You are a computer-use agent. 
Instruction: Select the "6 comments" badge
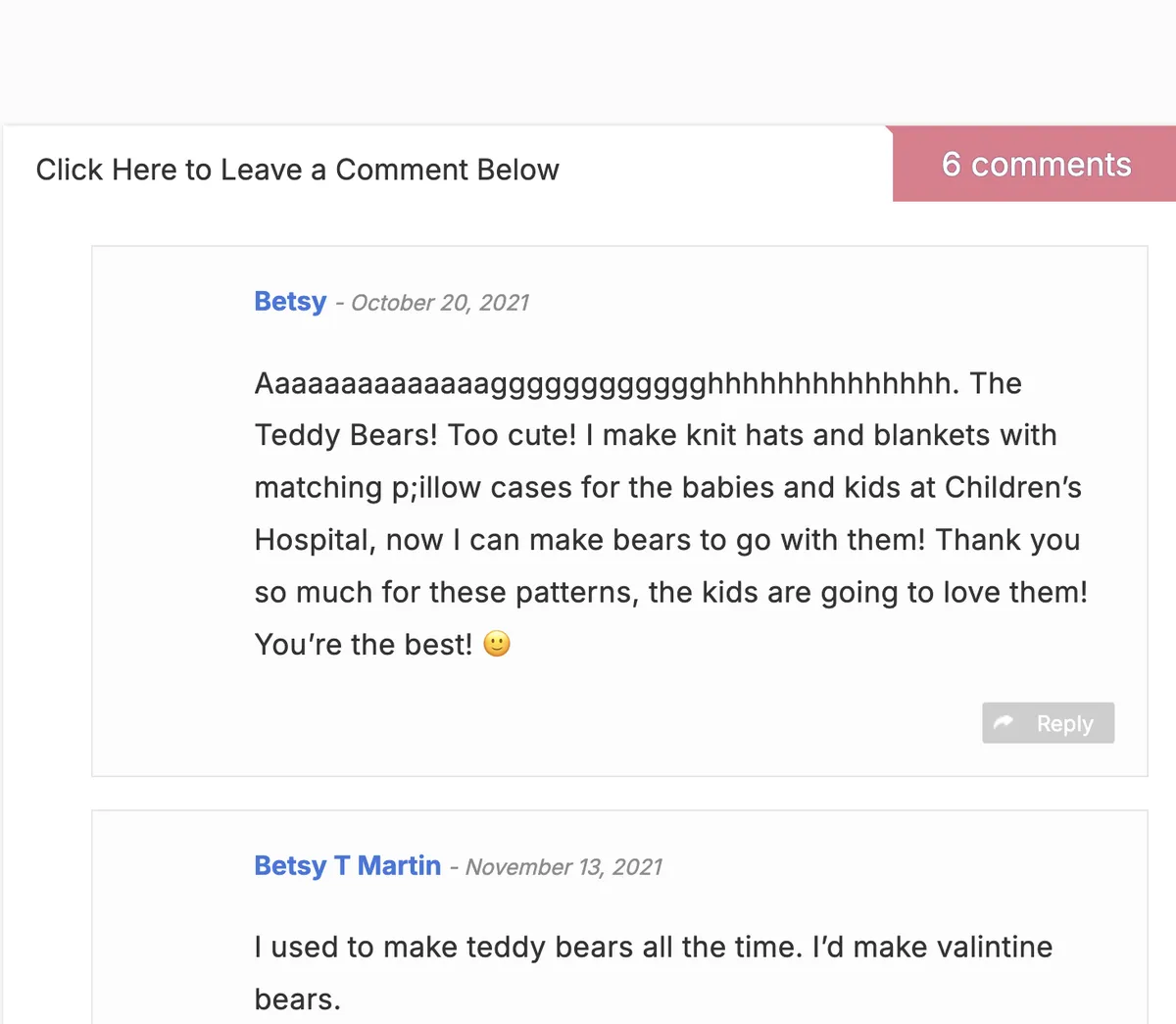(x=1035, y=165)
